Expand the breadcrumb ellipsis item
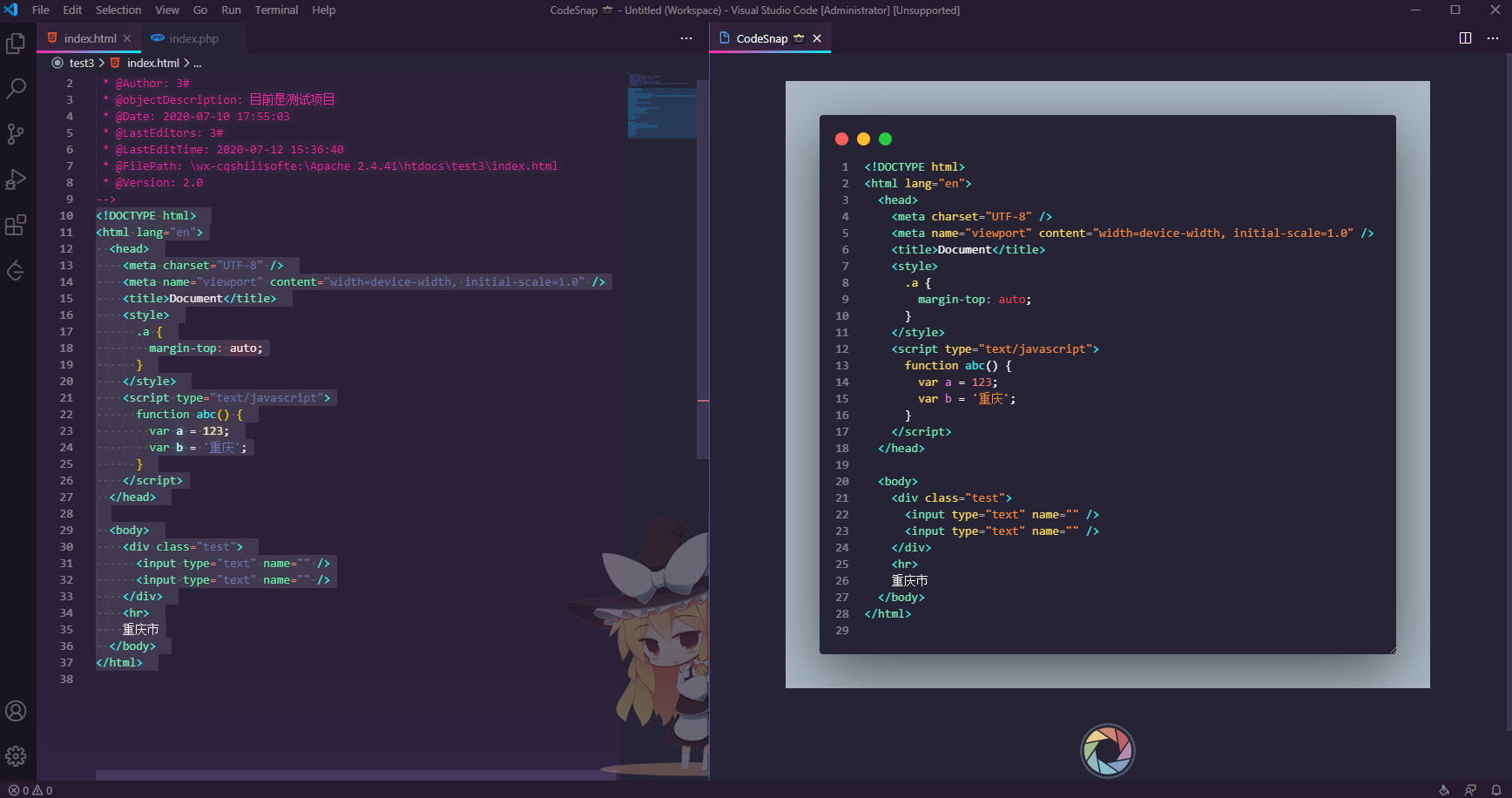Screen dimensions: 1512x798 coord(198,63)
